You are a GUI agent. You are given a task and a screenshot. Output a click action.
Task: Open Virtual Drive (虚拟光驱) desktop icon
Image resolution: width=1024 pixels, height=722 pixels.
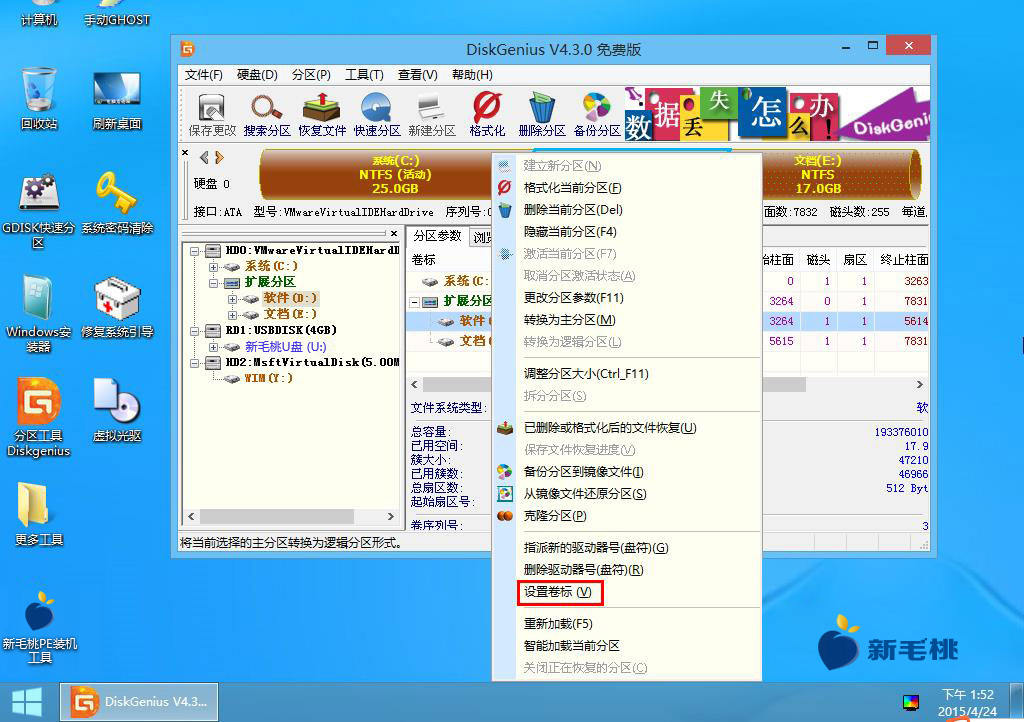click(117, 411)
